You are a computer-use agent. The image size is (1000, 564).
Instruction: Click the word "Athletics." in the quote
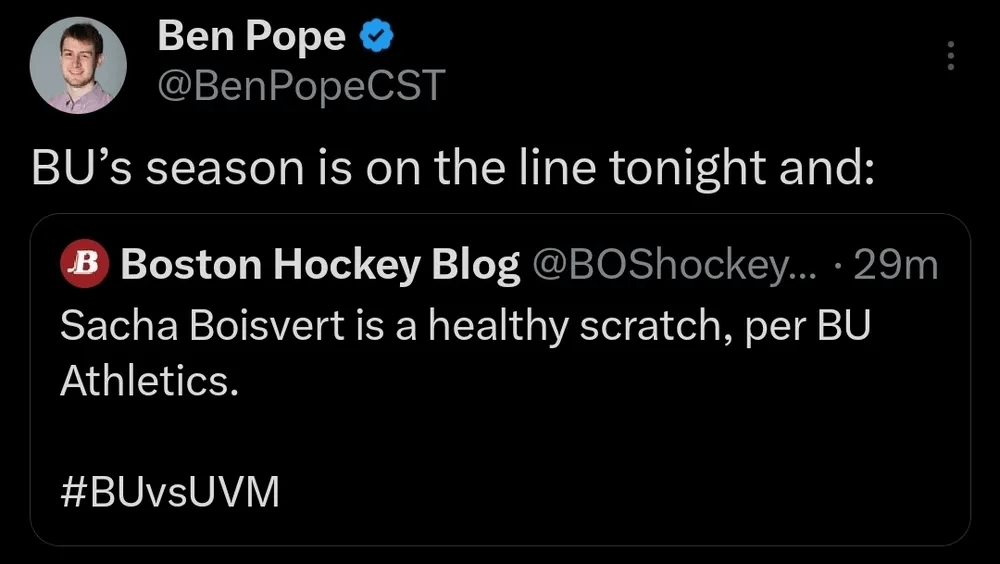[x=149, y=380]
